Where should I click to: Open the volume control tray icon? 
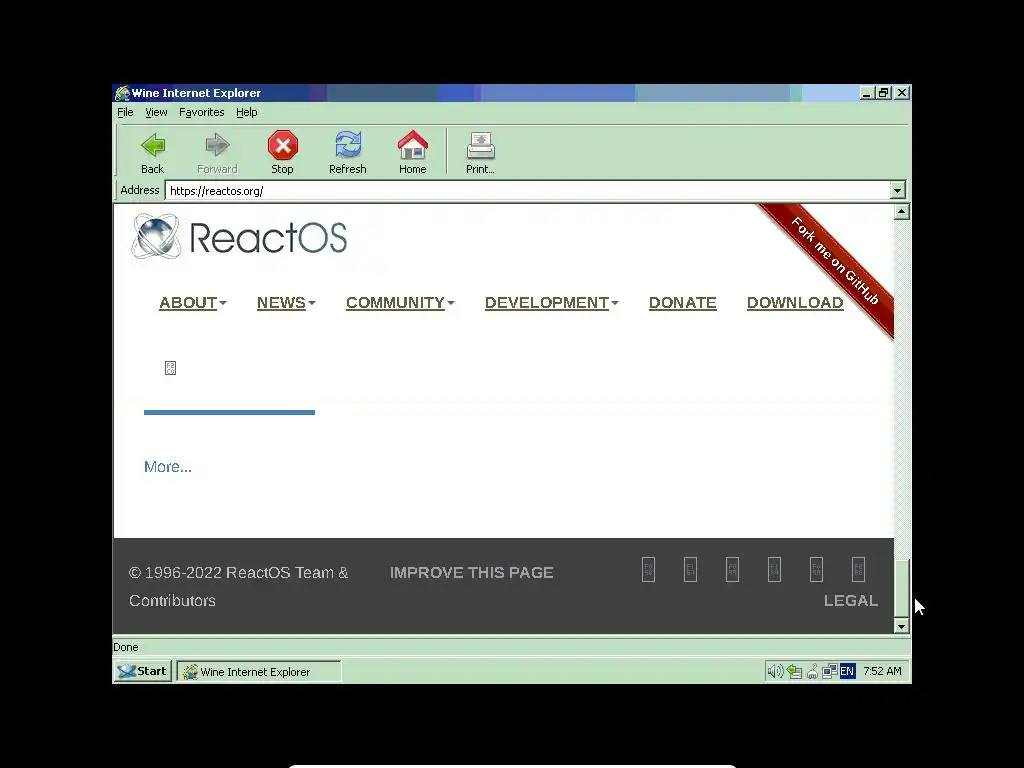pos(775,671)
